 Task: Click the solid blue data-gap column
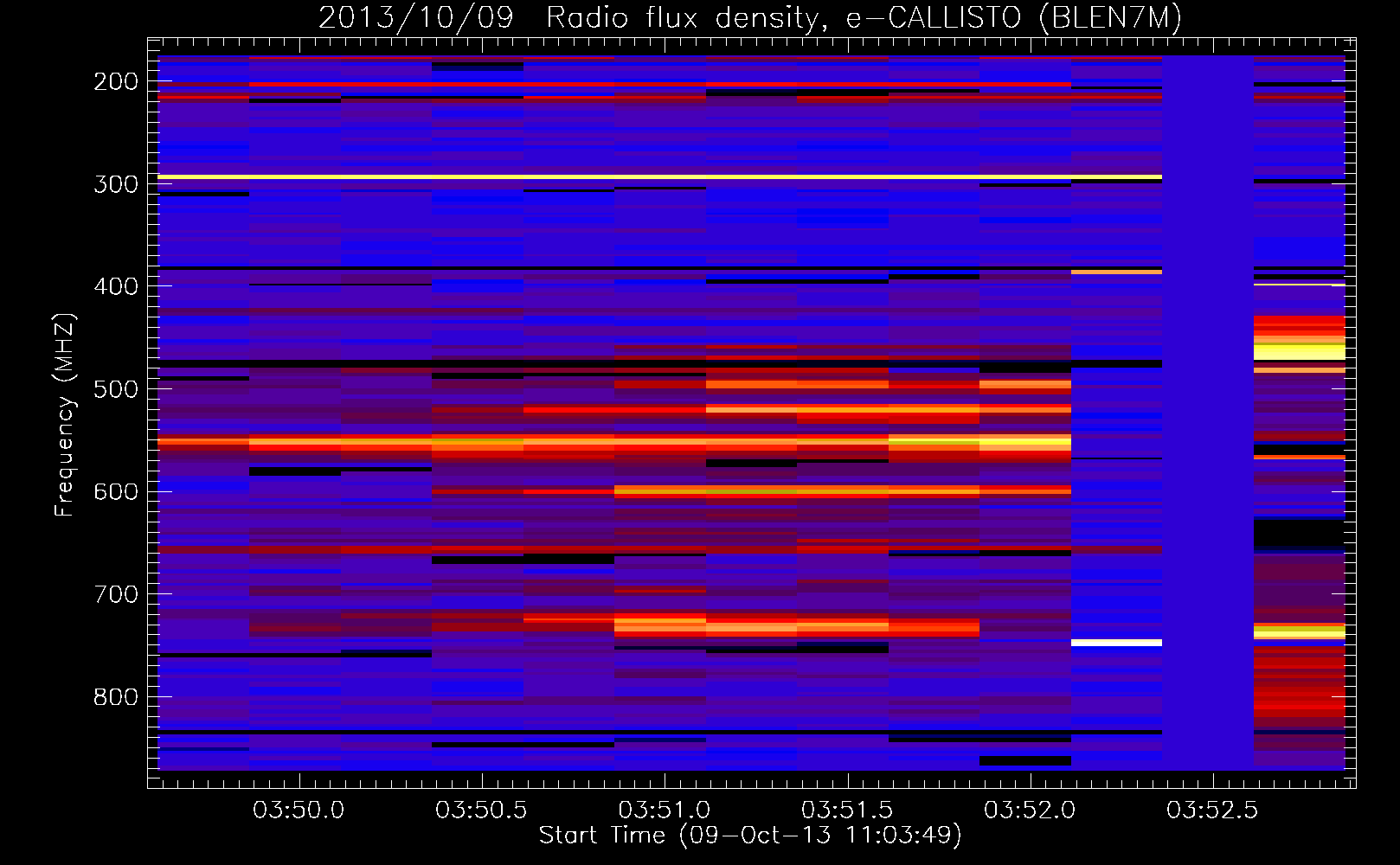tap(1208, 413)
